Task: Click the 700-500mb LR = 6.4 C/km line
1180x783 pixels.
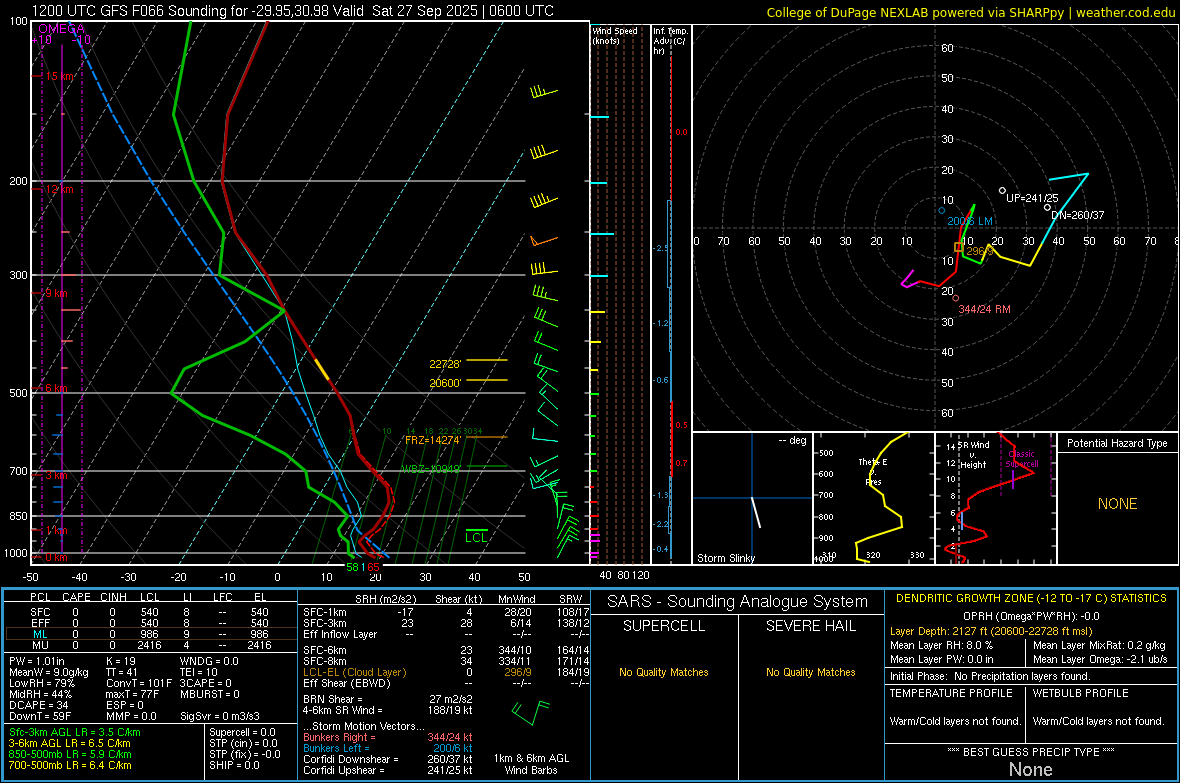Action: 70,765
